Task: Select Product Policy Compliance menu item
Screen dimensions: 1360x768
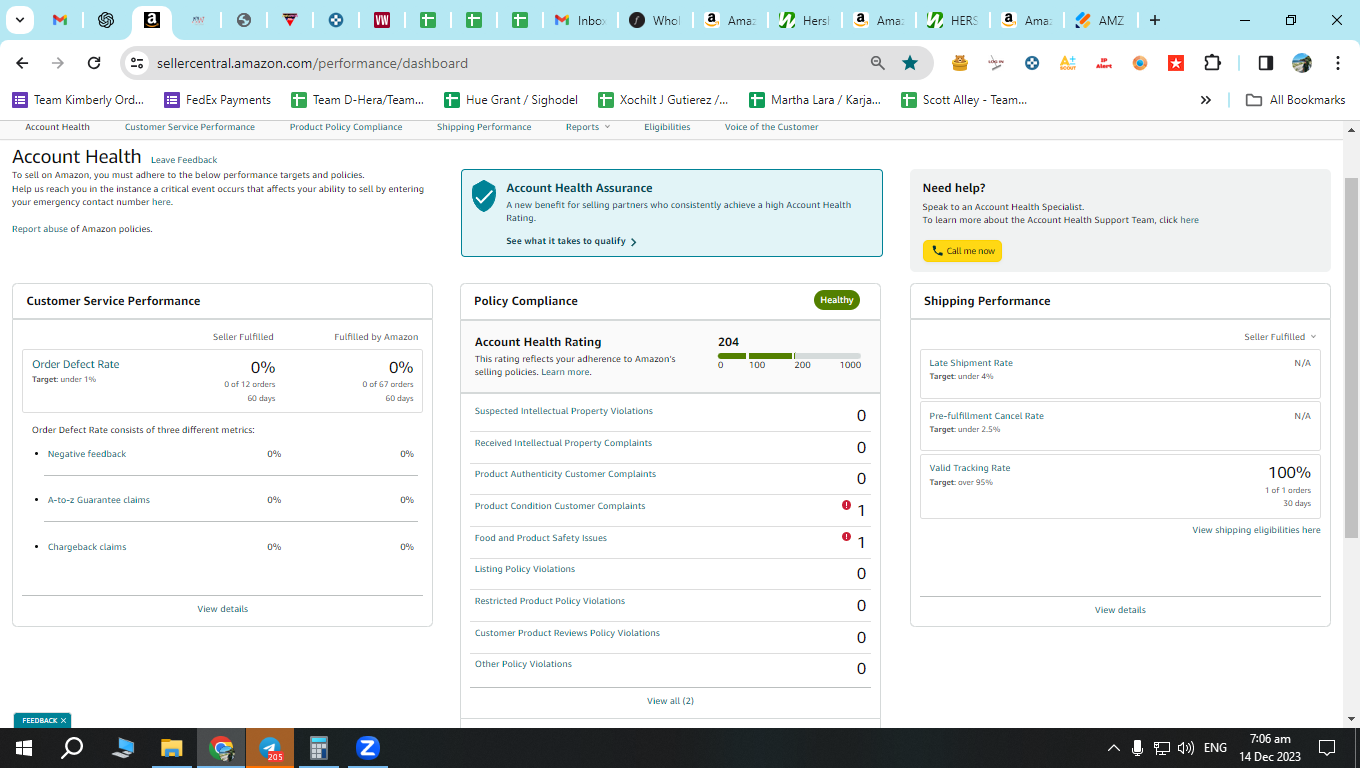Action: point(346,127)
